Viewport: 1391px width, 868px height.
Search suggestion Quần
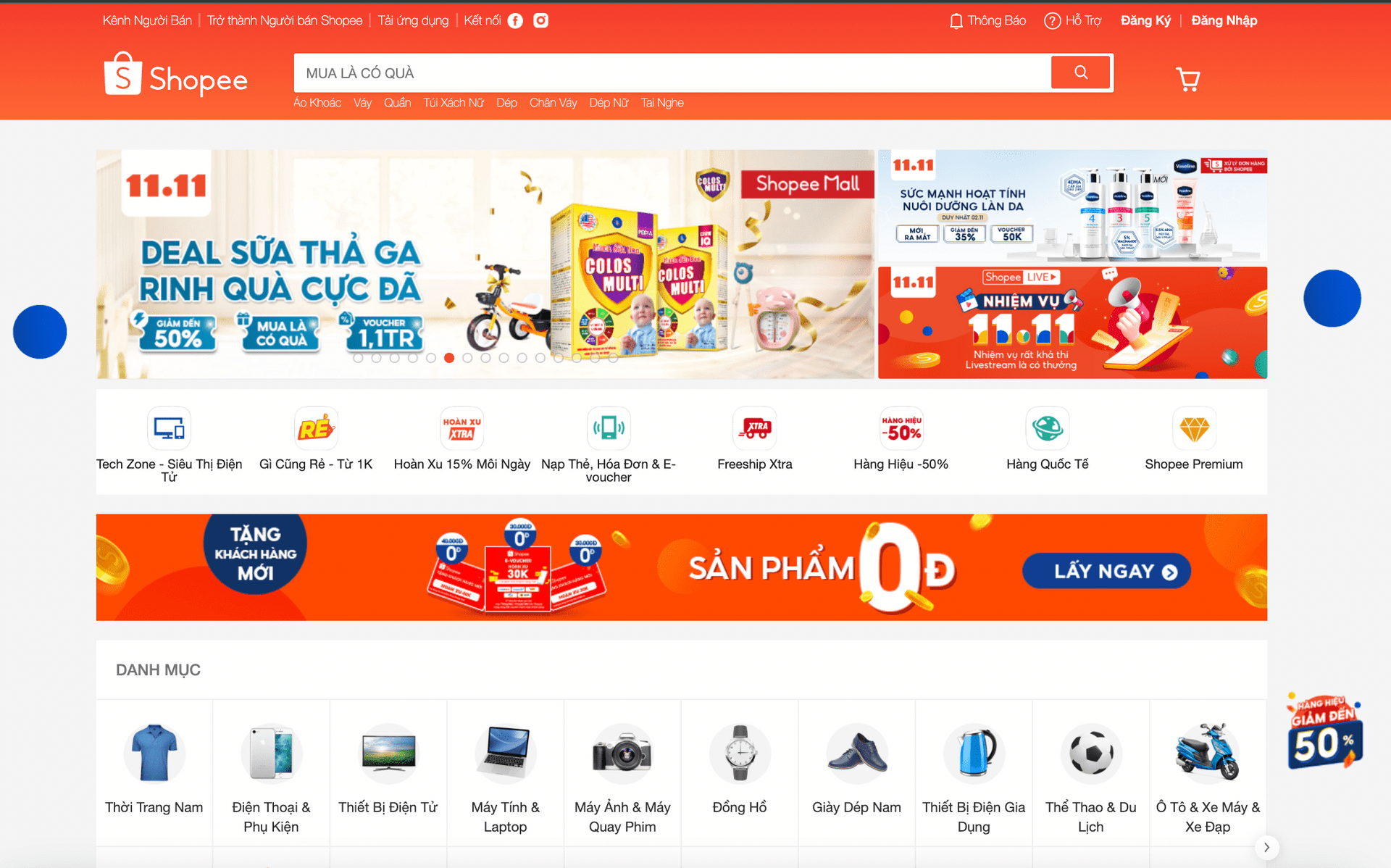click(397, 103)
